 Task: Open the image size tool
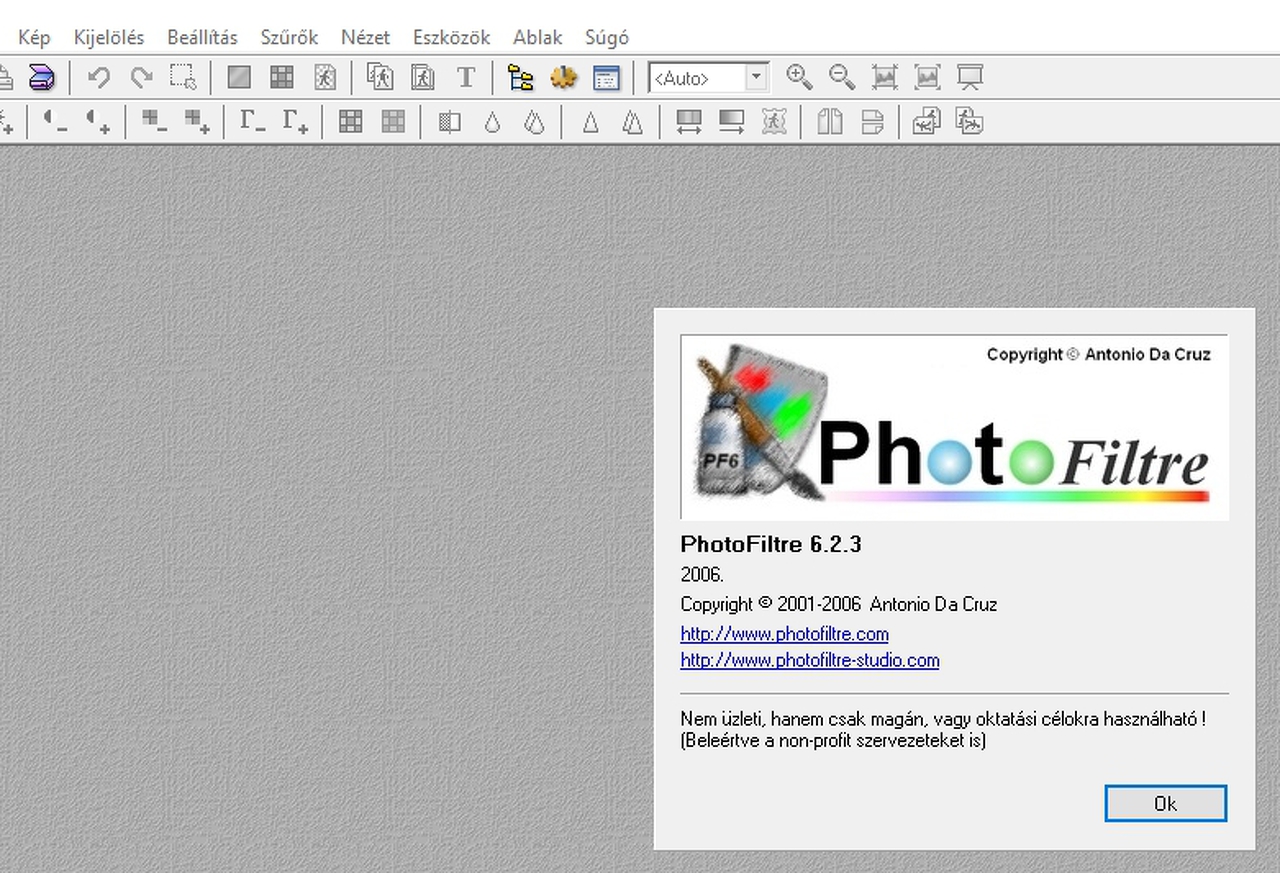pyautogui.click(x=380, y=77)
